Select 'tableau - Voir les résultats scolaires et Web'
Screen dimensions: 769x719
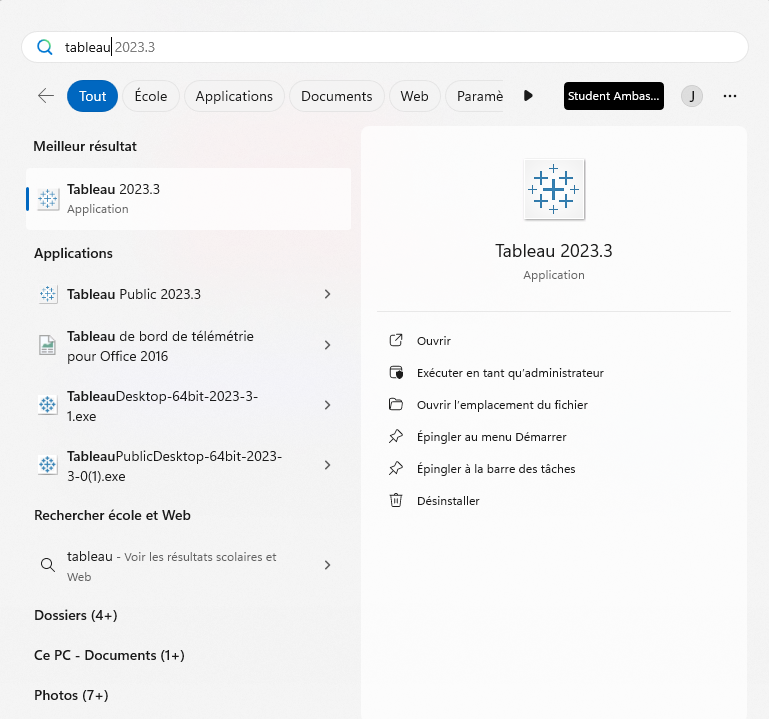click(x=188, y=565)
